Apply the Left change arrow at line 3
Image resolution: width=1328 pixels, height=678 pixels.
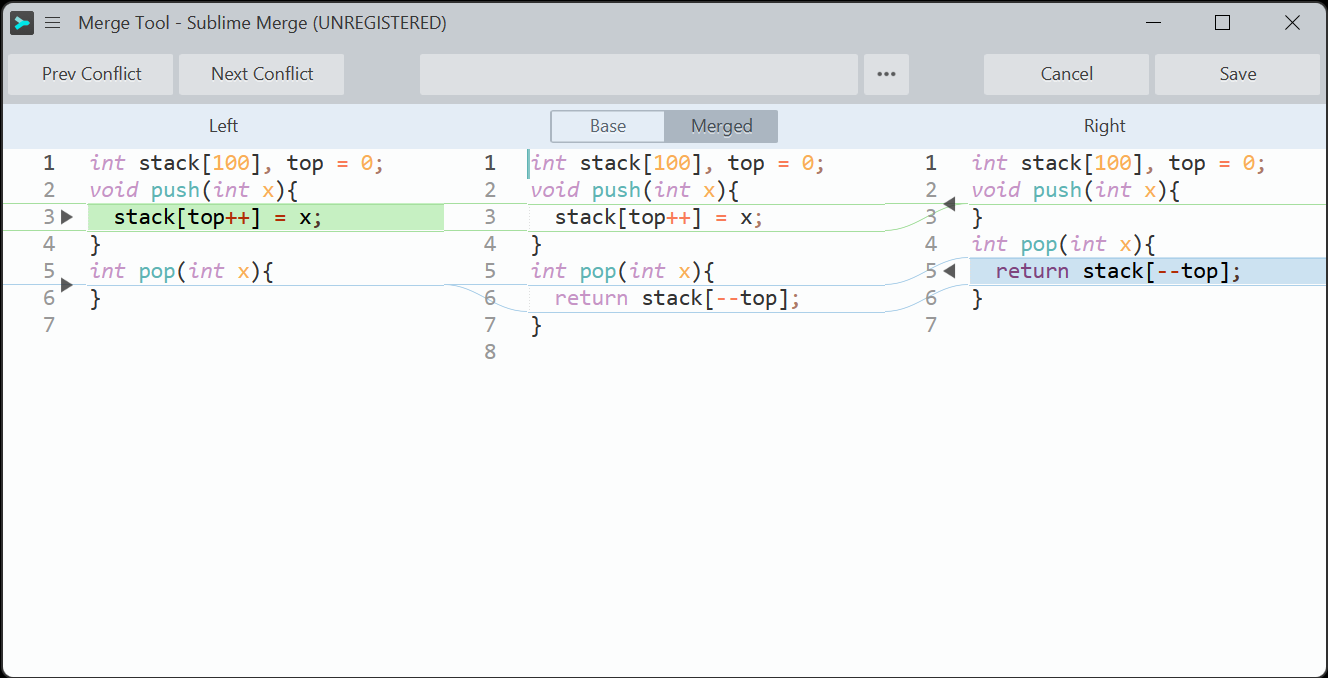tap(67, 217)
